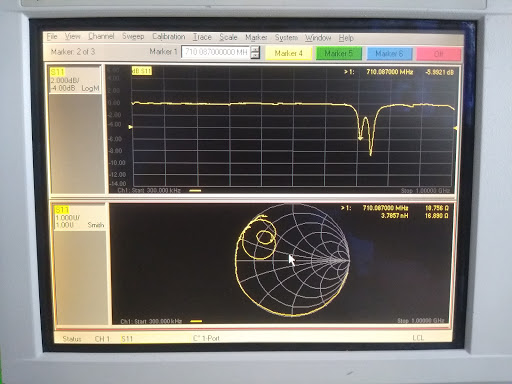Image resolution: width=512 pixels, height=384 pixels.
Task: Click the Marker 1 frequency stepper arrows
Action: tap(255, 52)
